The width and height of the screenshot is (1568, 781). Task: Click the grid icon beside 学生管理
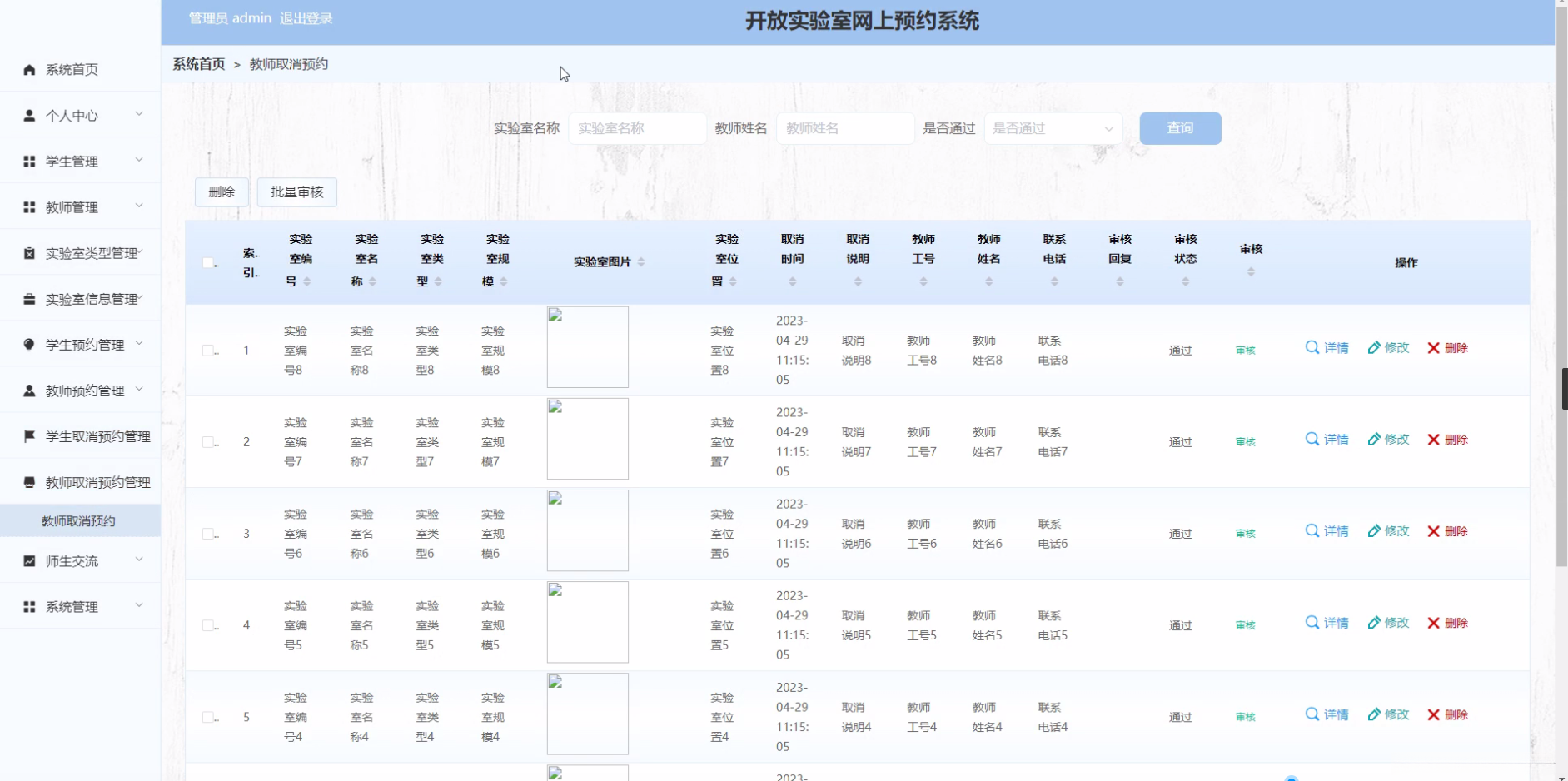29,162
